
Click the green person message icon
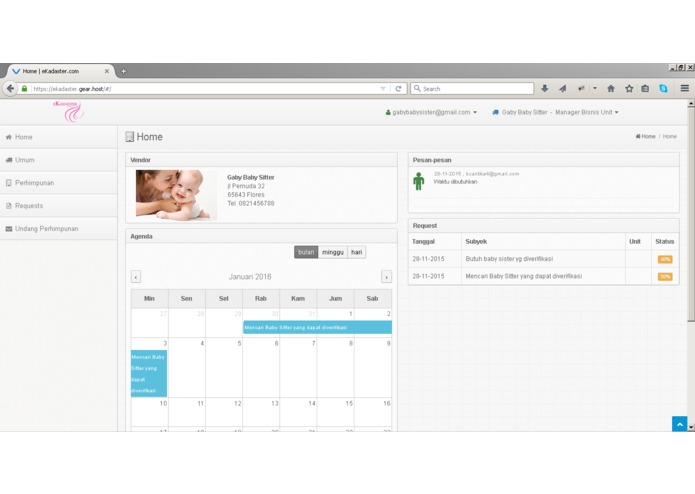[418, 181]
